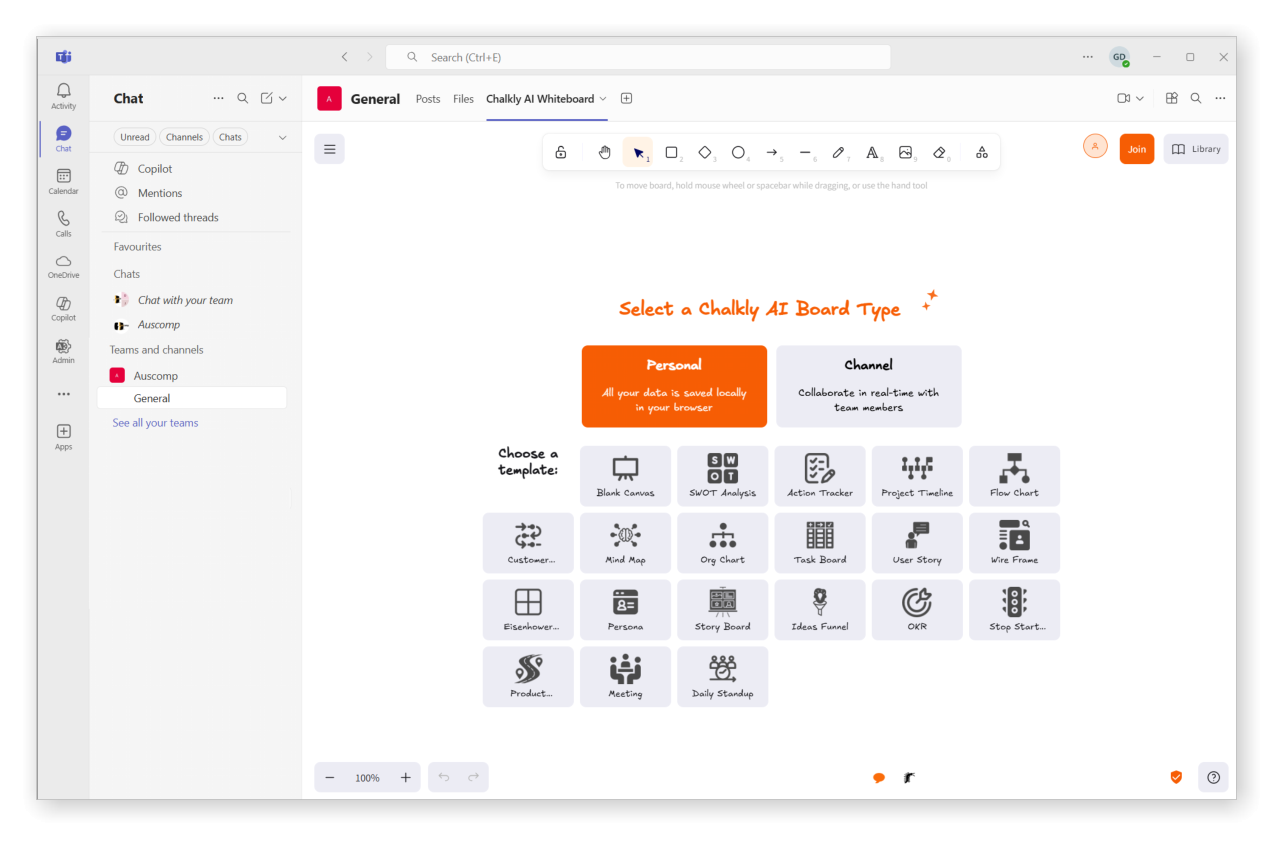Pick the Mind Map template
The width and height of the screenshot is (1283, 846).
pos(625,543)
